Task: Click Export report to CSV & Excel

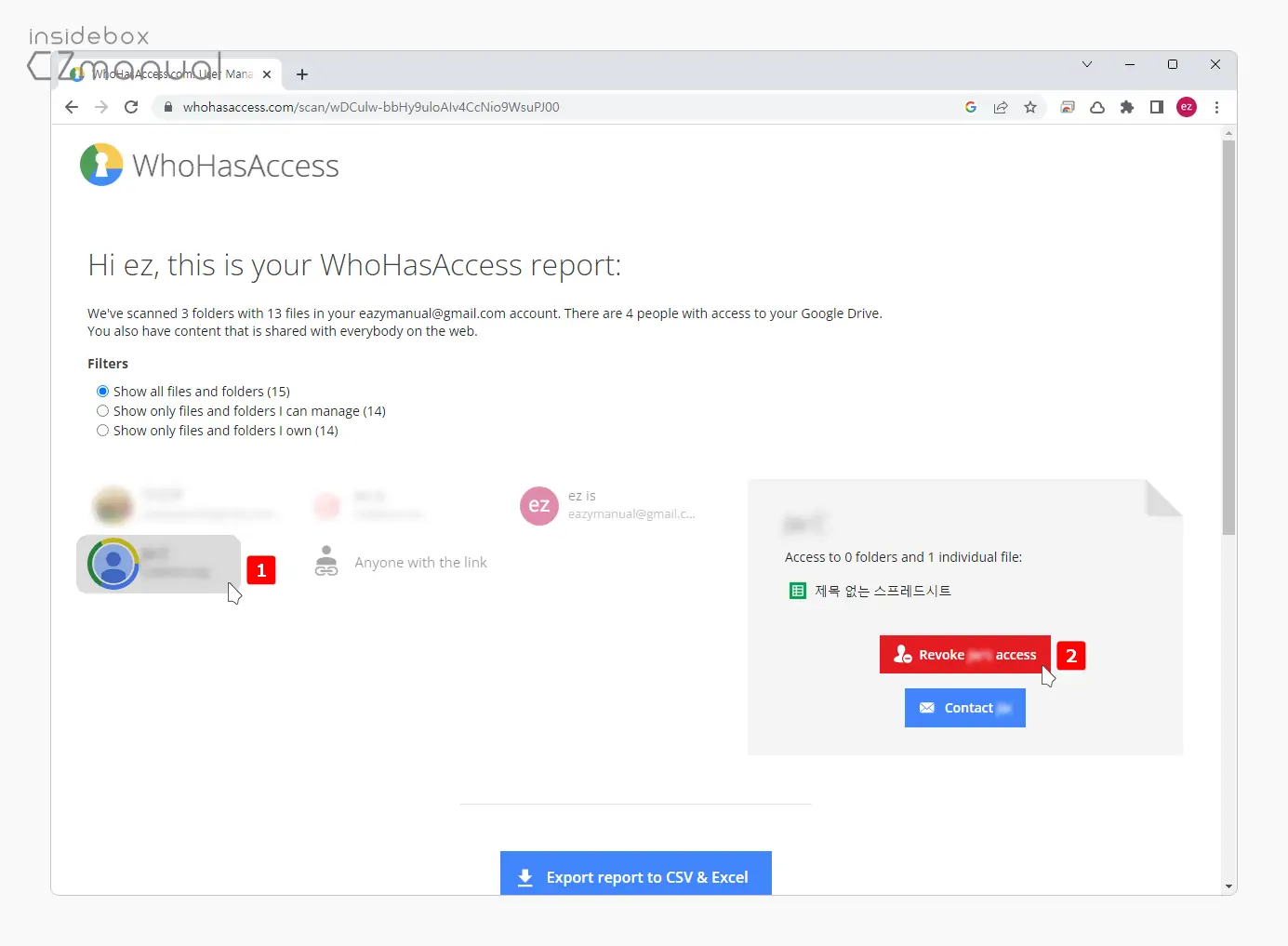Action: [x=636, y=874]
